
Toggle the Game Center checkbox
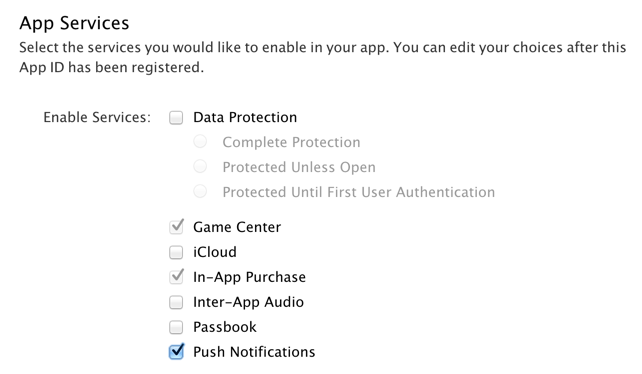(x=176, y=227)
